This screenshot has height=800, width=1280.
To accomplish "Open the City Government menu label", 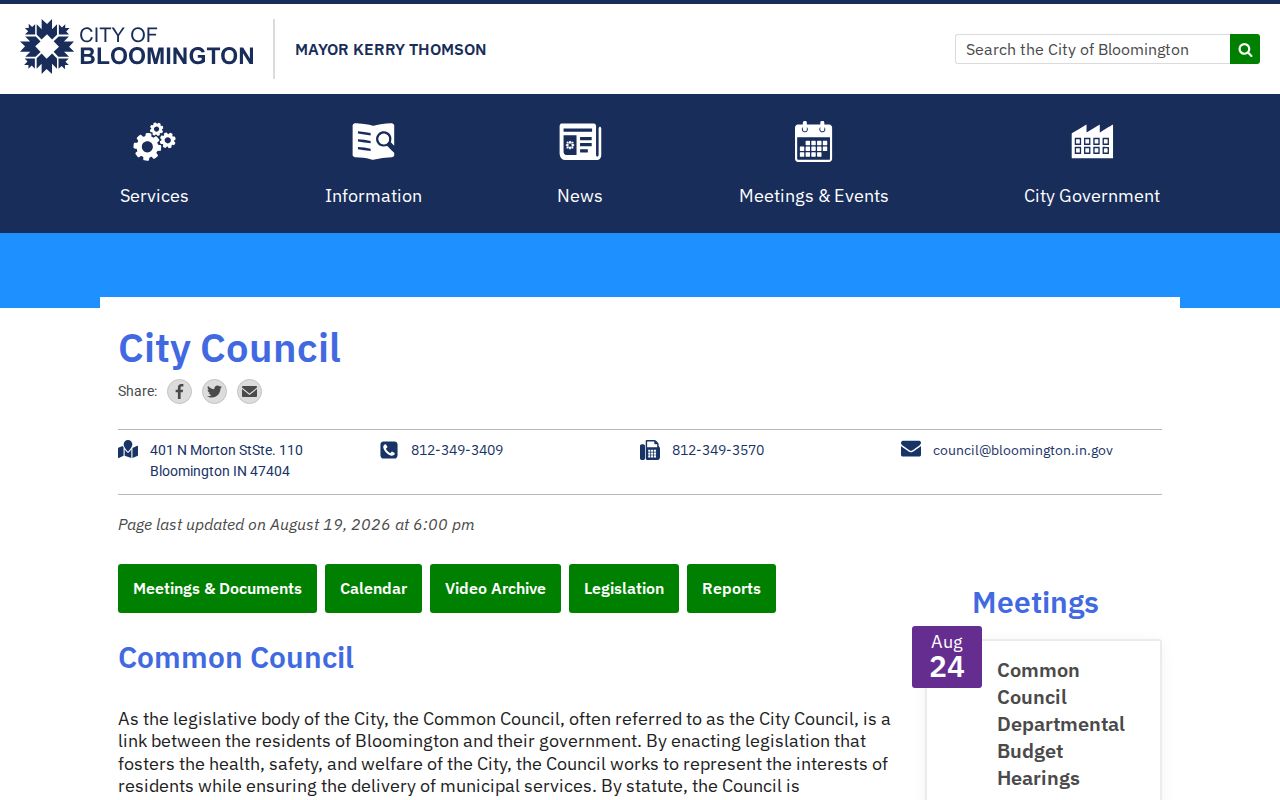I will pyautogui.click(x=1092, y=196).
